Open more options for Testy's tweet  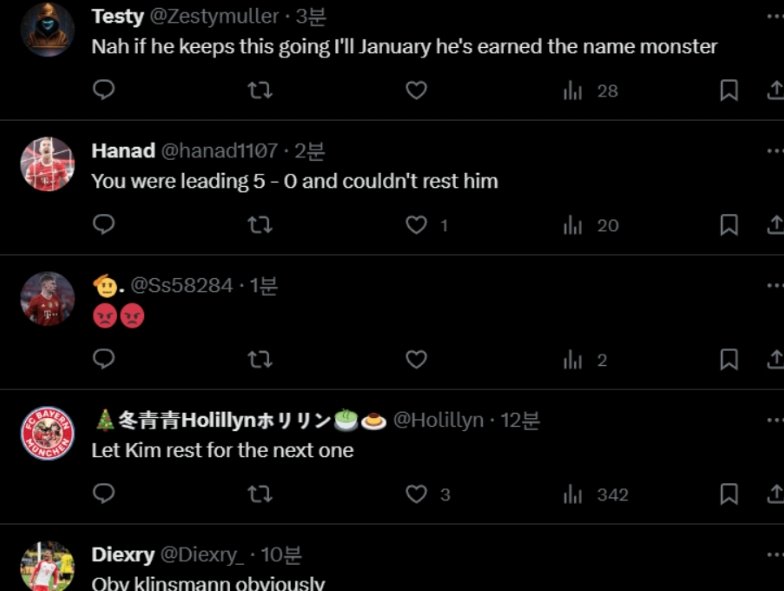point(773,16)
